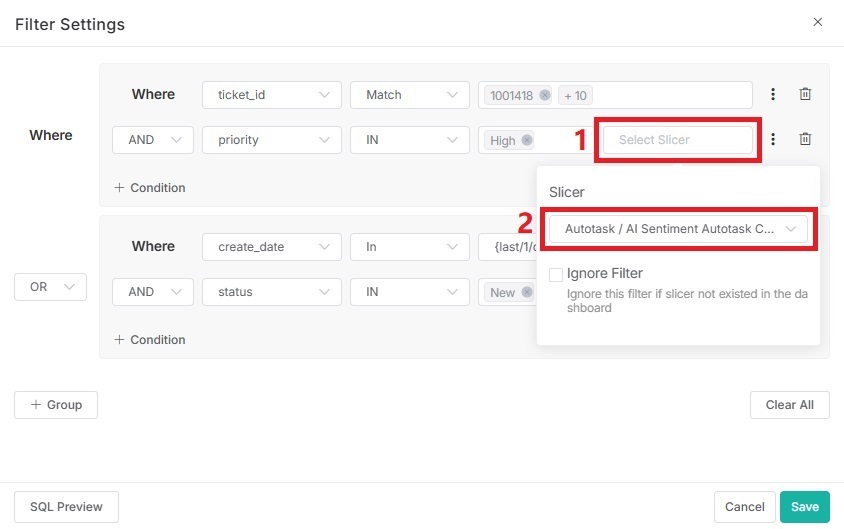Image resolution: width=844 pixels, height=529 pixels.
Task: Open more options for ticket_id row
Action: [x=773, y=94]
